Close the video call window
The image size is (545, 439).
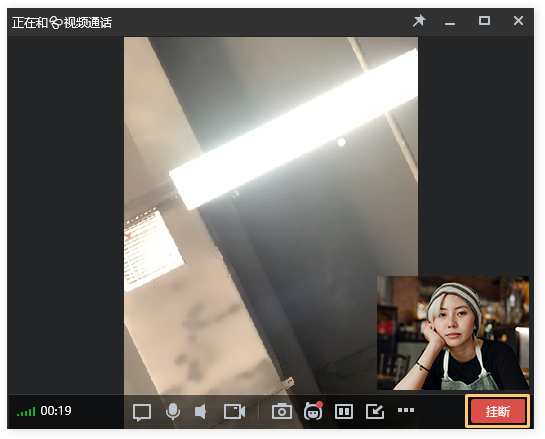click(x=518, y=21)
